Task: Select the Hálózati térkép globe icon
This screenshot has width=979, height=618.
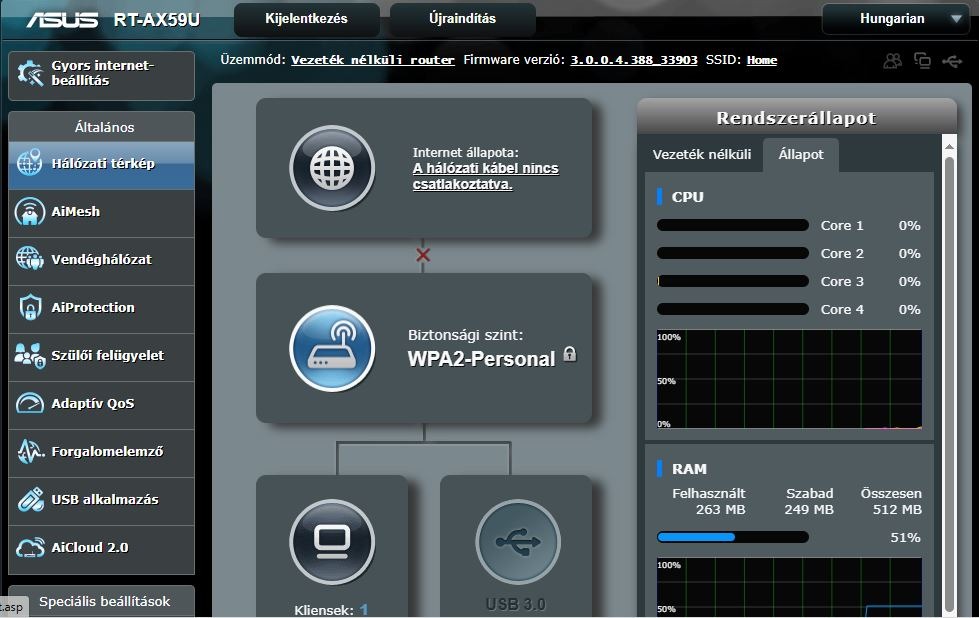Action: point(29,163)
